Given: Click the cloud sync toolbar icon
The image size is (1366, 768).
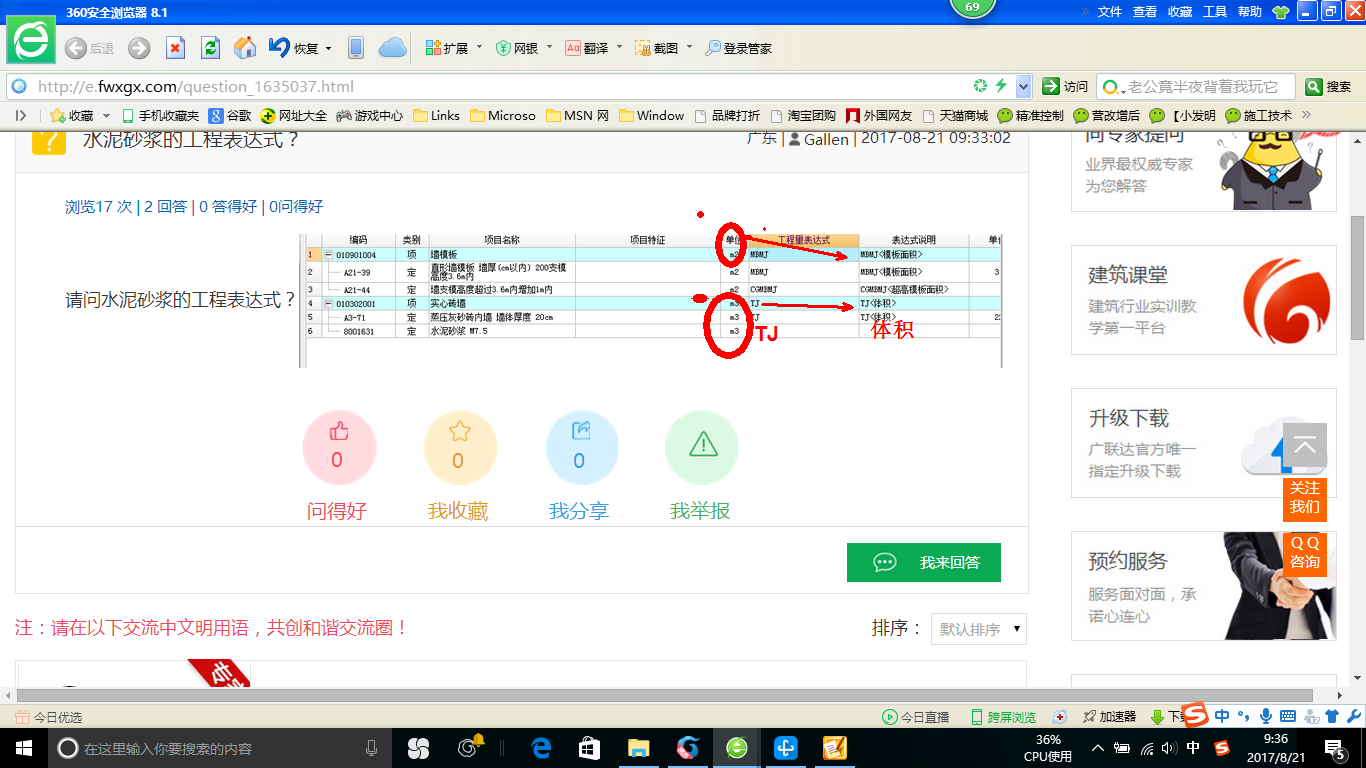Looking at the screenshot, I should pyautogui.click(x=392, y=48).
